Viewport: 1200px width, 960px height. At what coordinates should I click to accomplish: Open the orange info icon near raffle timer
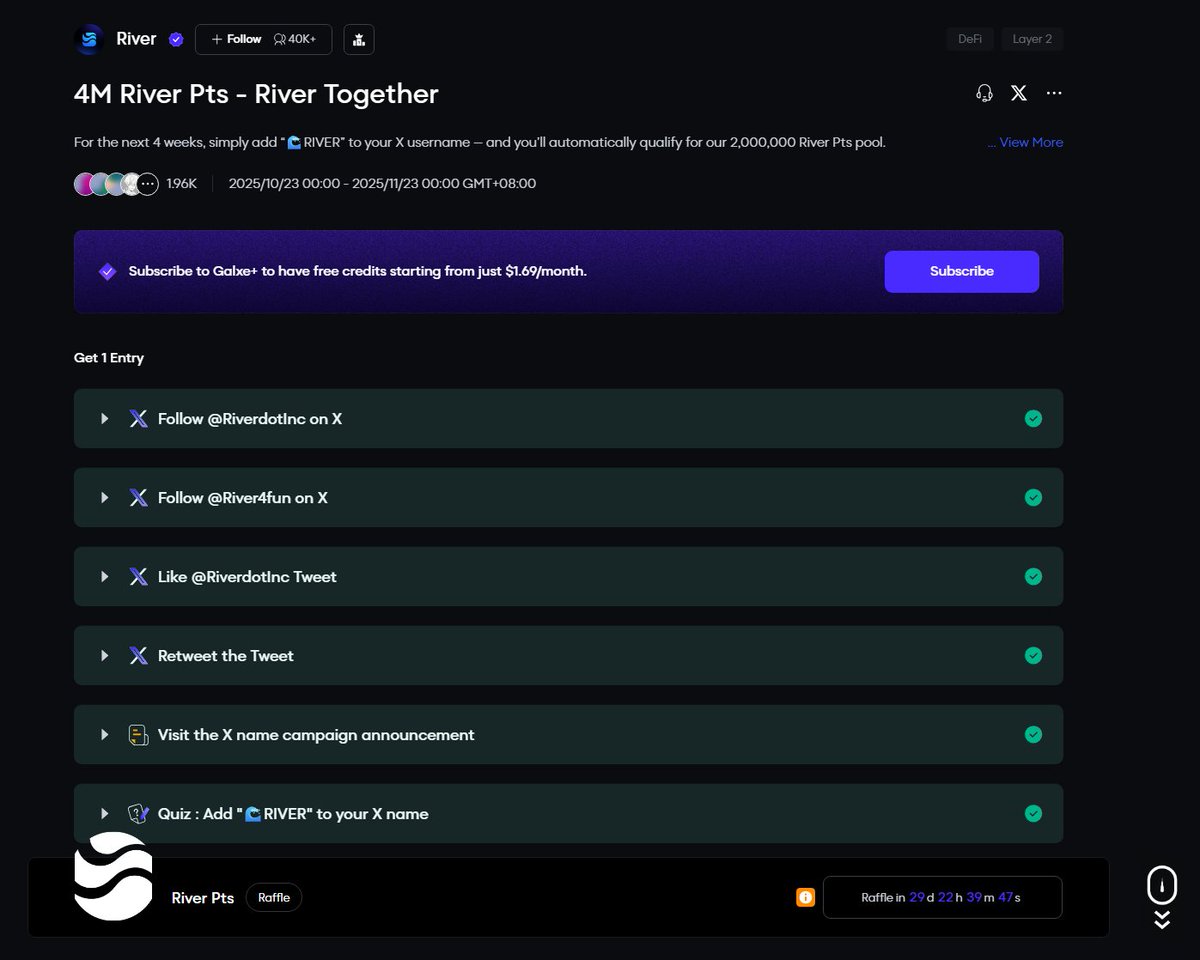tap(805, 898)
